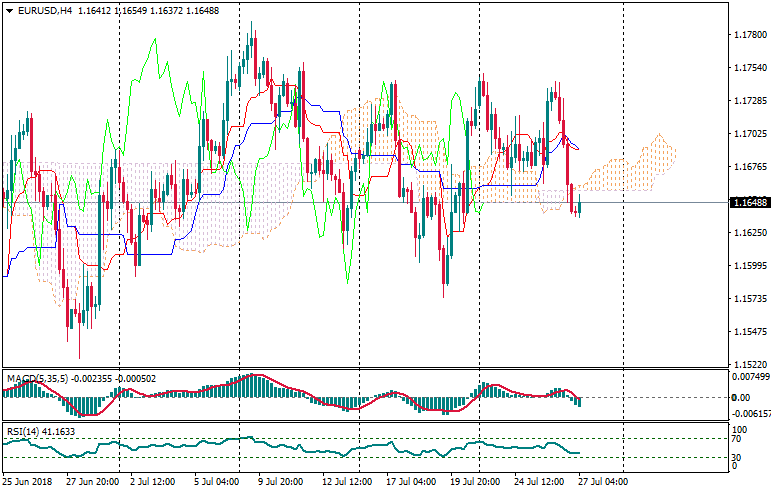Select the 27 Jul 04:00 time label
The width and height of the screenshot is (771, 493).
point(602,481)
